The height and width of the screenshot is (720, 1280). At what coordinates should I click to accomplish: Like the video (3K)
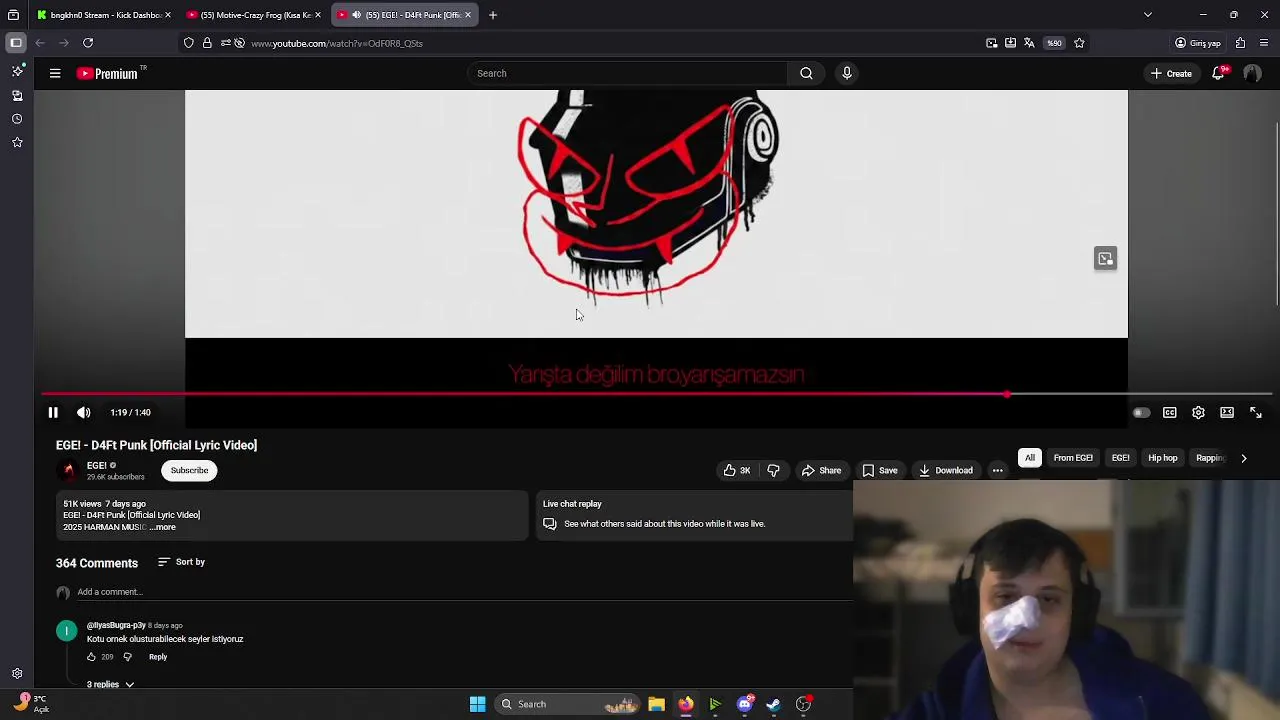point(737,470)
